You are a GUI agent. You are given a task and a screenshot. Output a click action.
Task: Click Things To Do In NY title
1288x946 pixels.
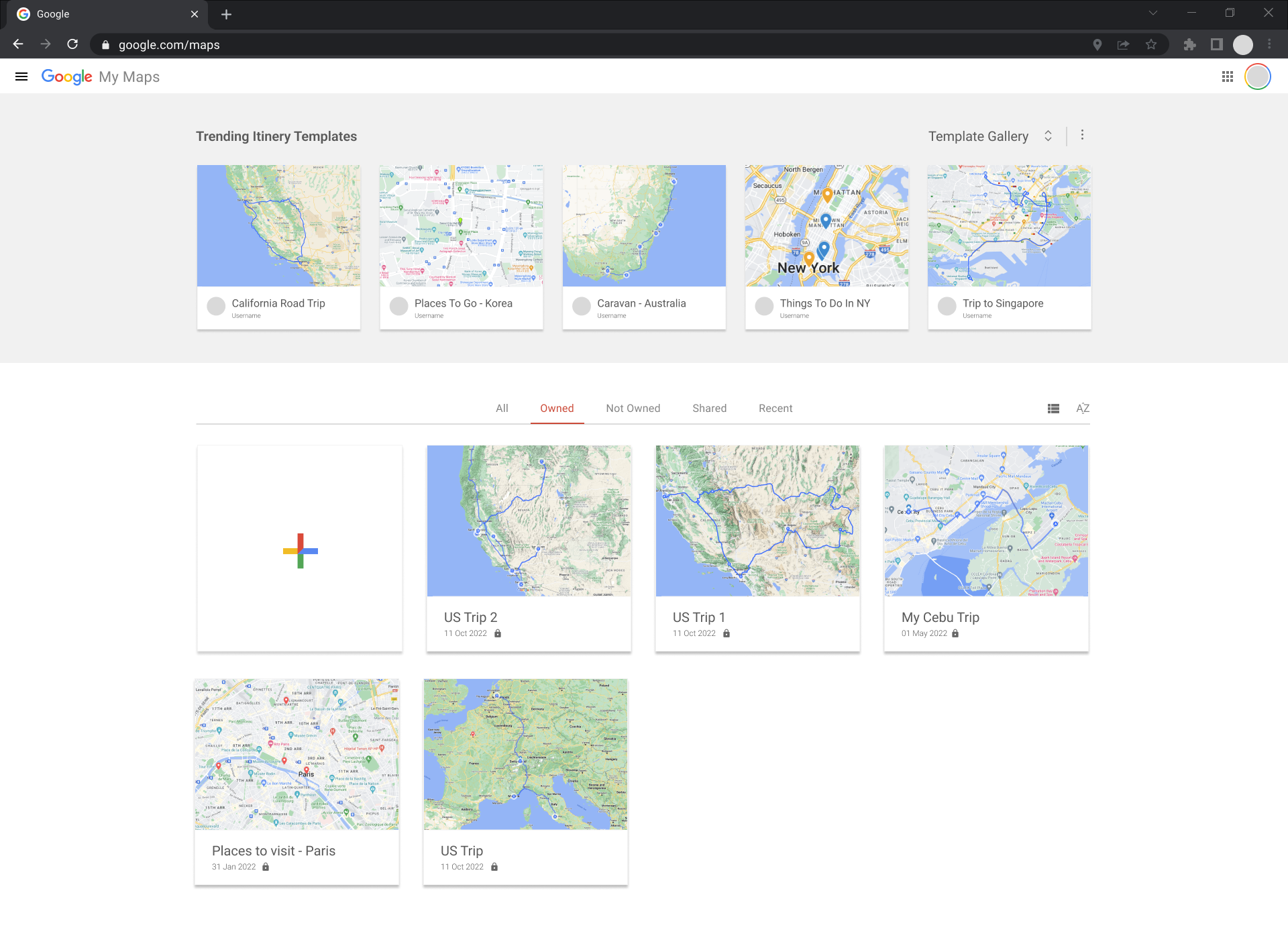824,303
